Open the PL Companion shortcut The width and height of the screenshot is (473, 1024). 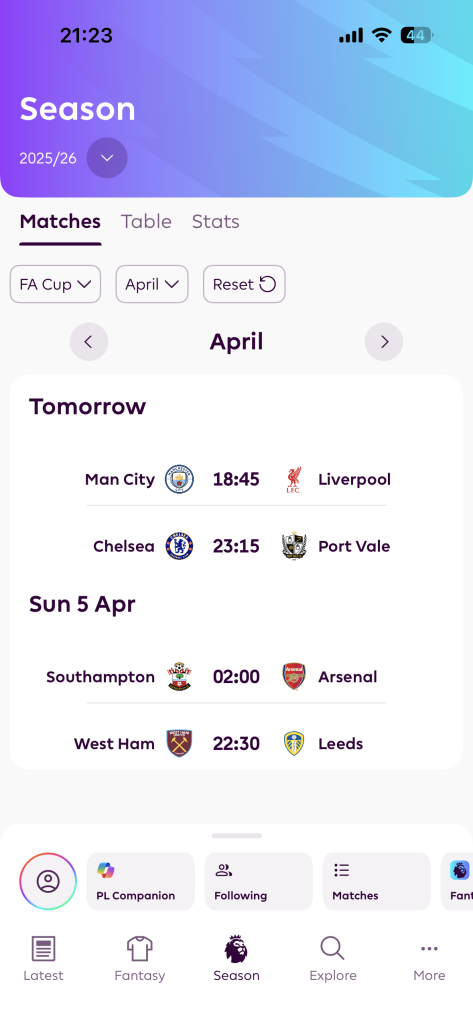click(x=141, y=881)
